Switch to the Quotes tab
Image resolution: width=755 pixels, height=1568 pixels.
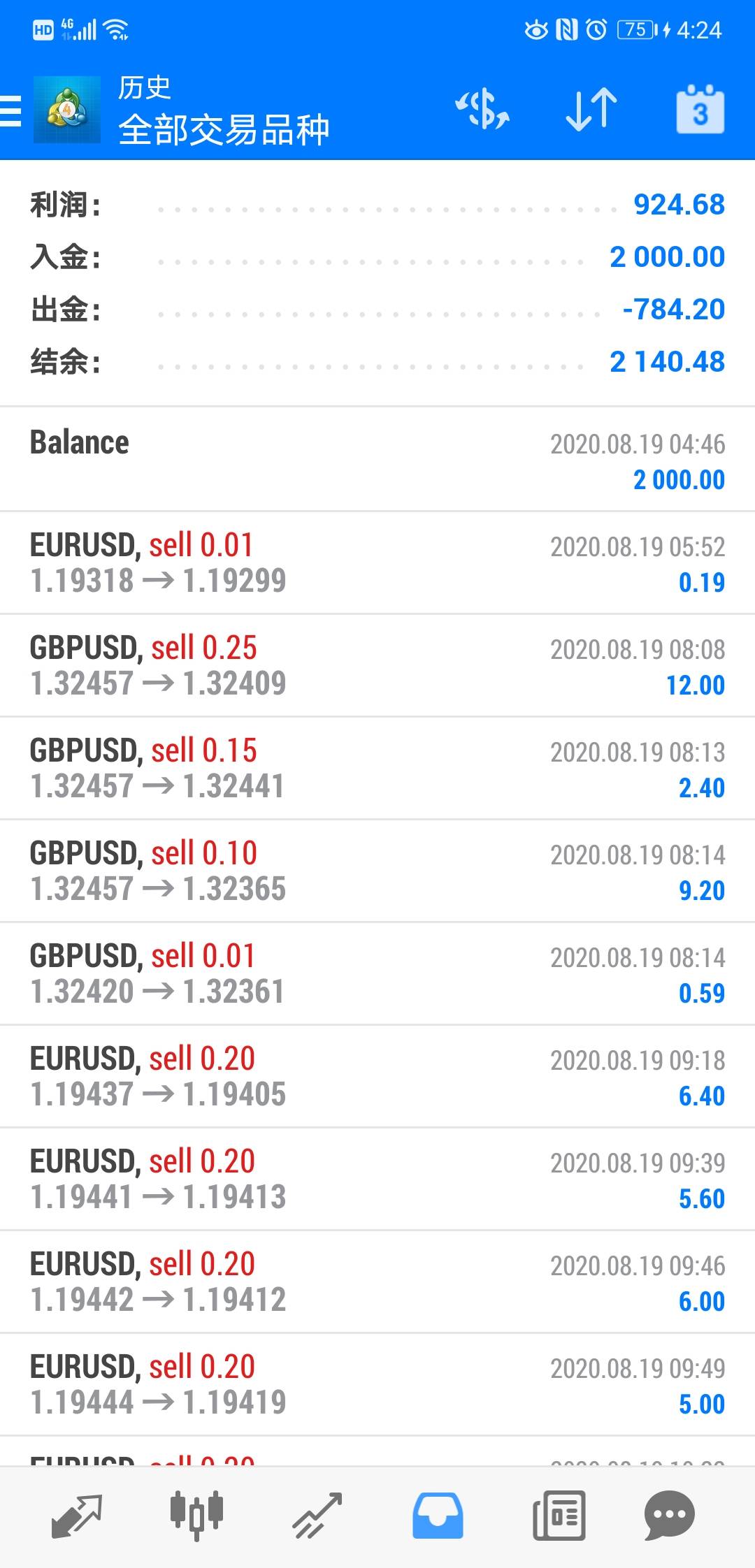[x=77, y=1516]
